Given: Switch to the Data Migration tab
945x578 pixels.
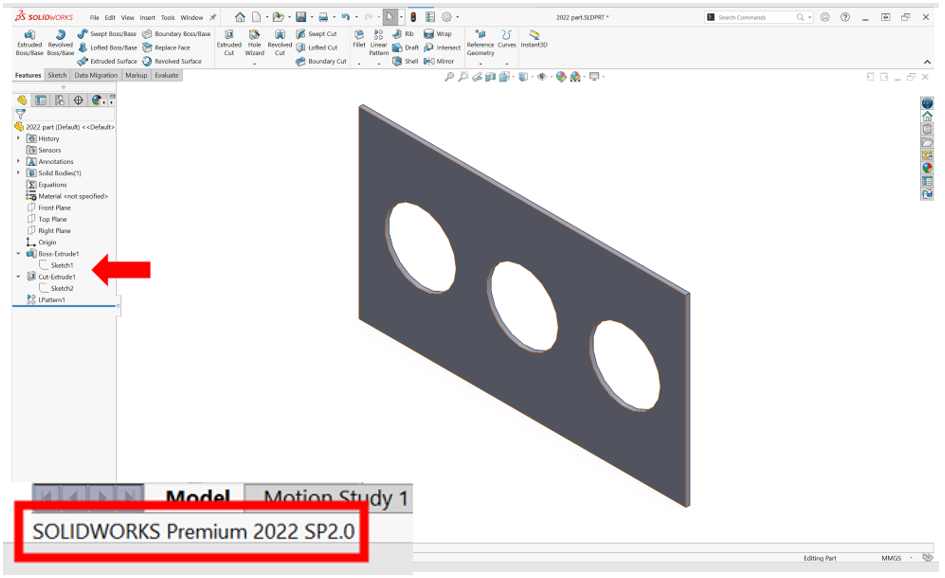Looking at the screenshot, I should 96,75.
